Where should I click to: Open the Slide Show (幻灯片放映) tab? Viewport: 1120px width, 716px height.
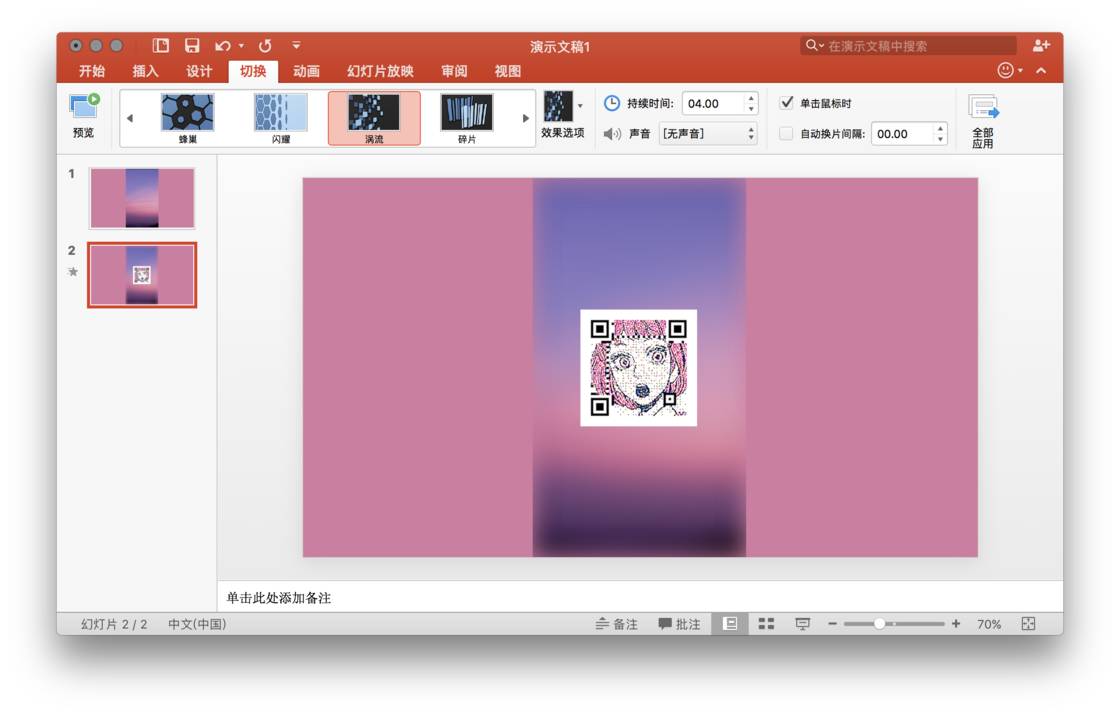click(x=380, y=71)
